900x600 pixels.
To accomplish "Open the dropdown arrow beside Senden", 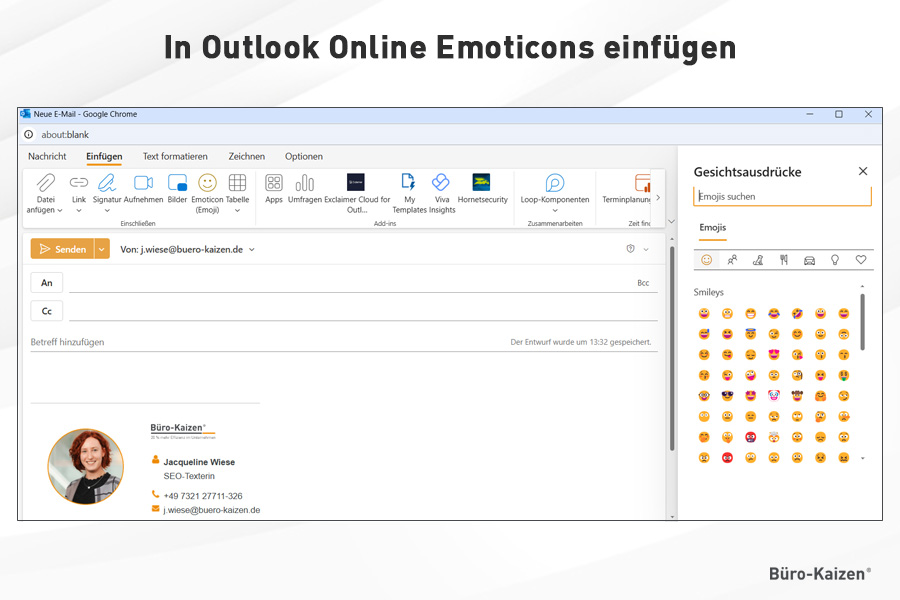I will pyautogui.click(x=102, y=249).
